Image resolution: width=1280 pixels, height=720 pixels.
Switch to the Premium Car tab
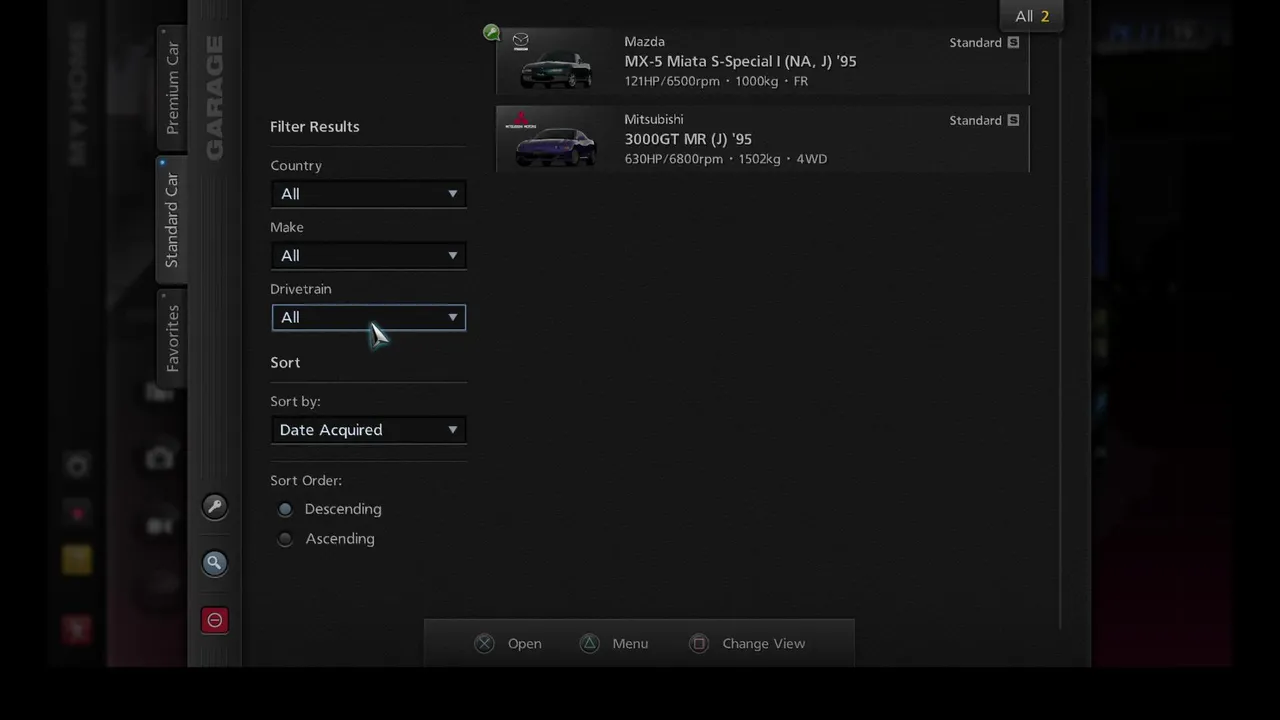coord(172,87)
